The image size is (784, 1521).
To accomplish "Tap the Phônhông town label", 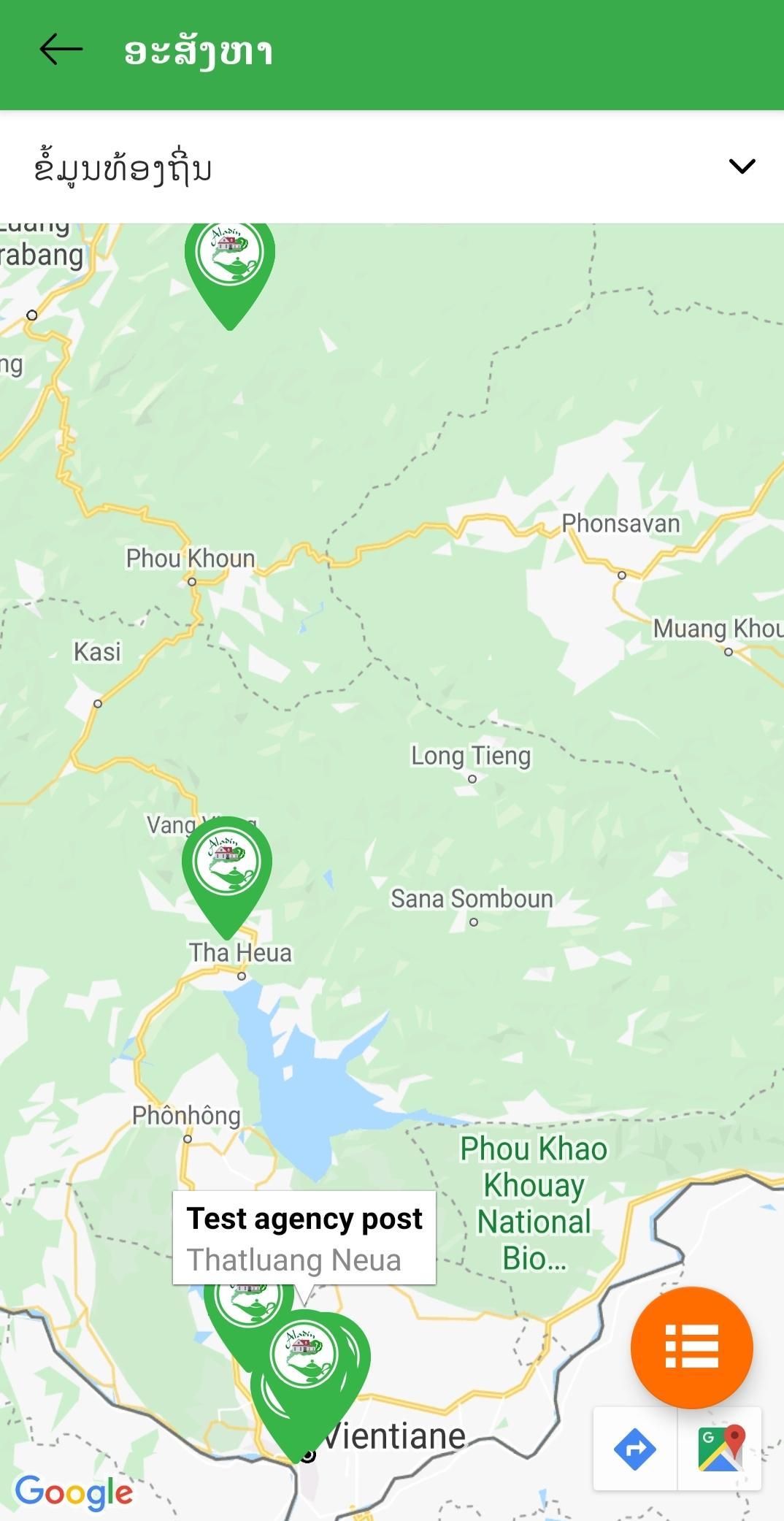I will coord(186,1115).
